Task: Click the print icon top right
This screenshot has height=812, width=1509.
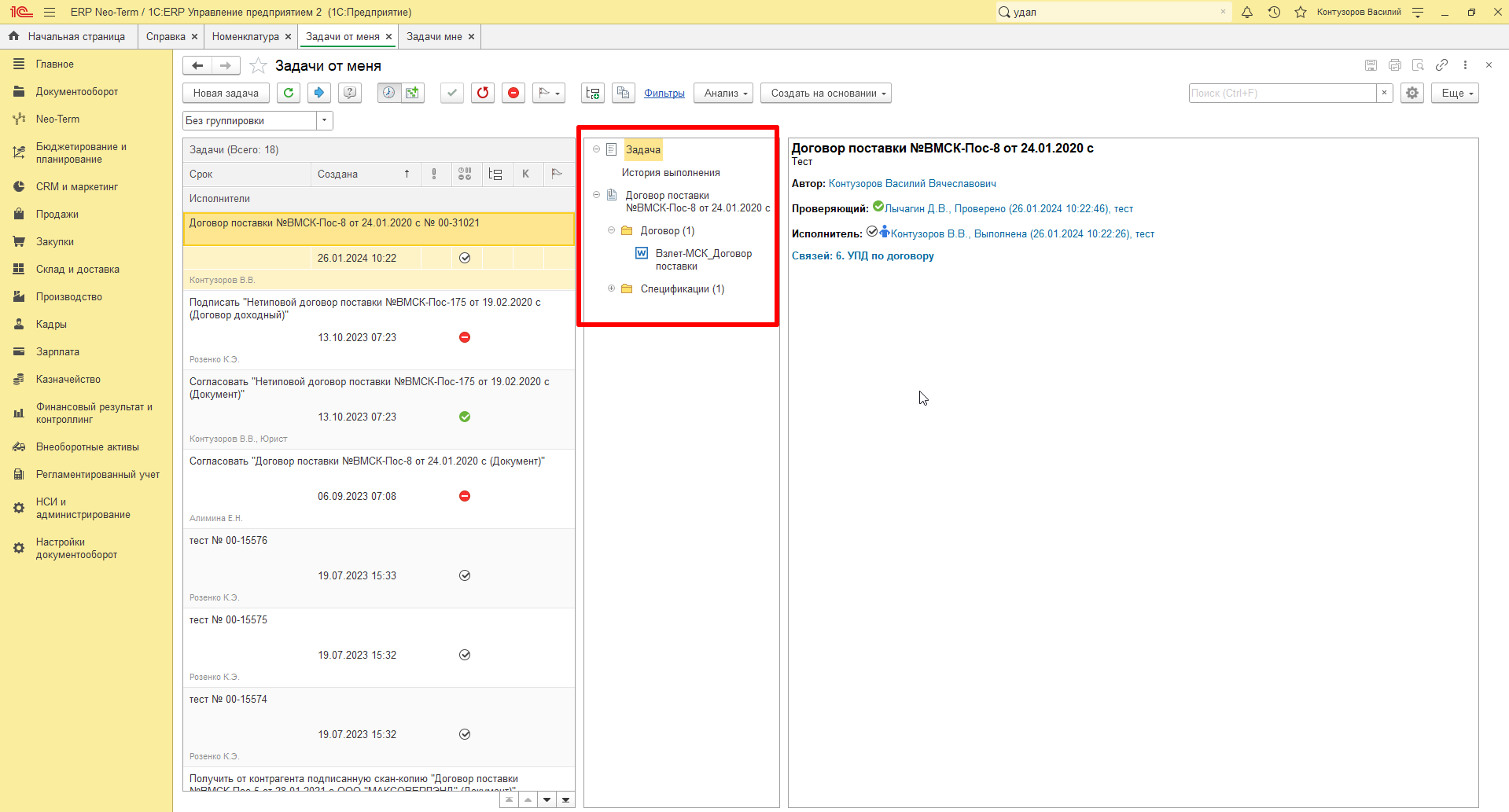Action: 1395,65
